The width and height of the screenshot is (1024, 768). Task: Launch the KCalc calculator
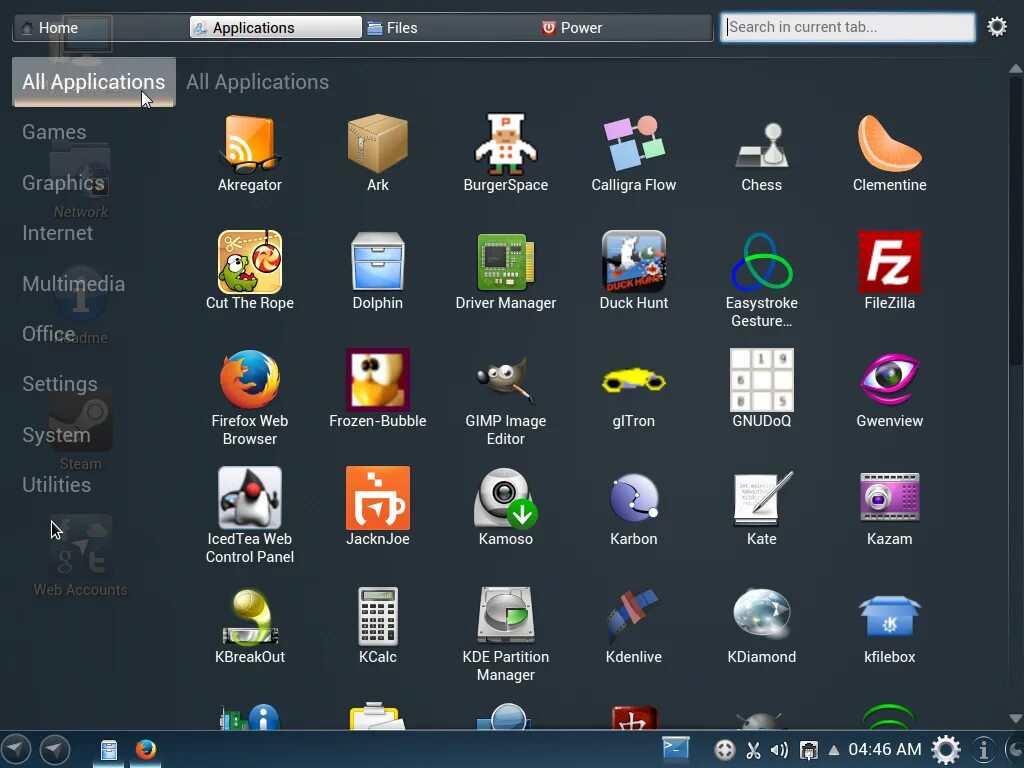pyautogui.click(x=377, y=625)
